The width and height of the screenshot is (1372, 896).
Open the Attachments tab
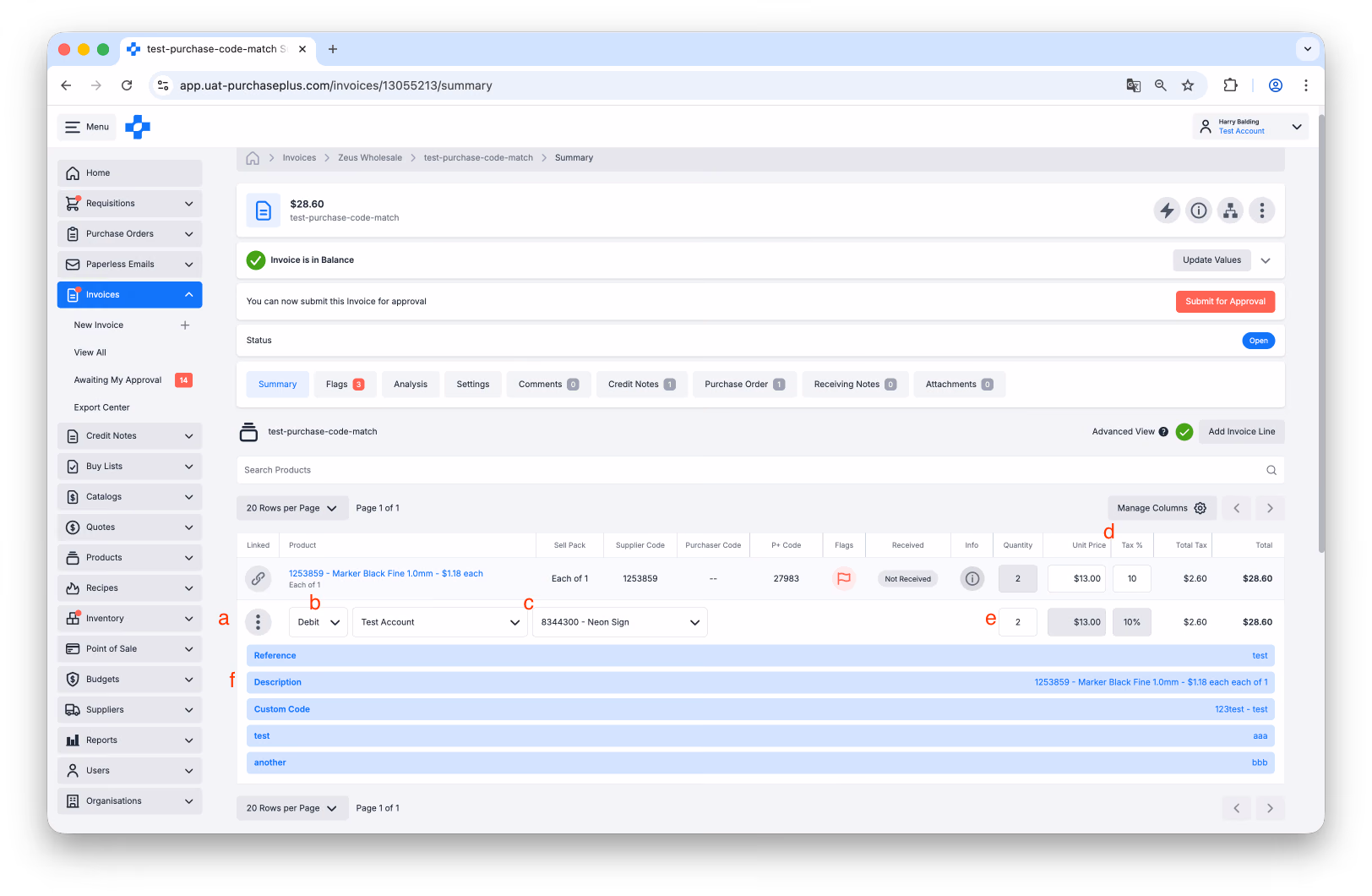(959, 385)
